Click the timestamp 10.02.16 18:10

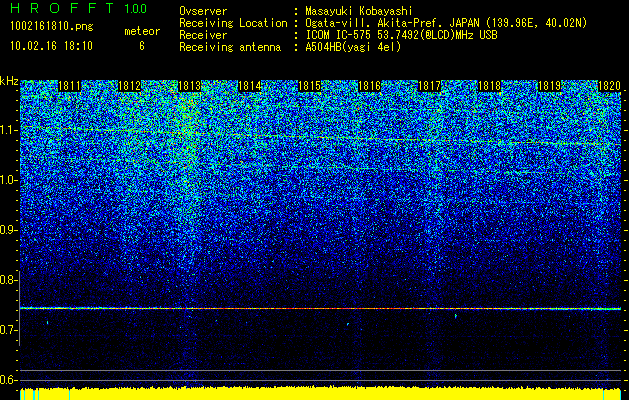tap(51, 46)
